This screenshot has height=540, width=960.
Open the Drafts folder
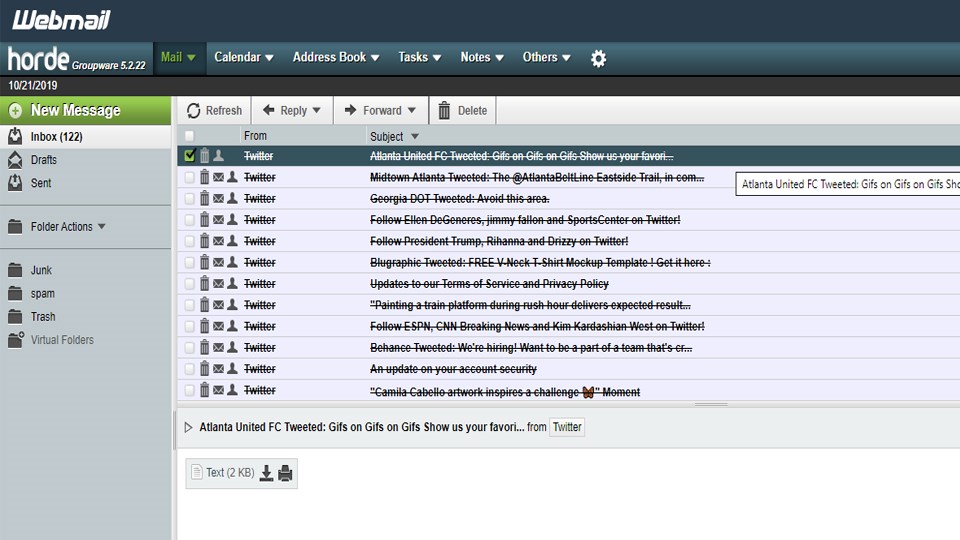tap(43, 160)
